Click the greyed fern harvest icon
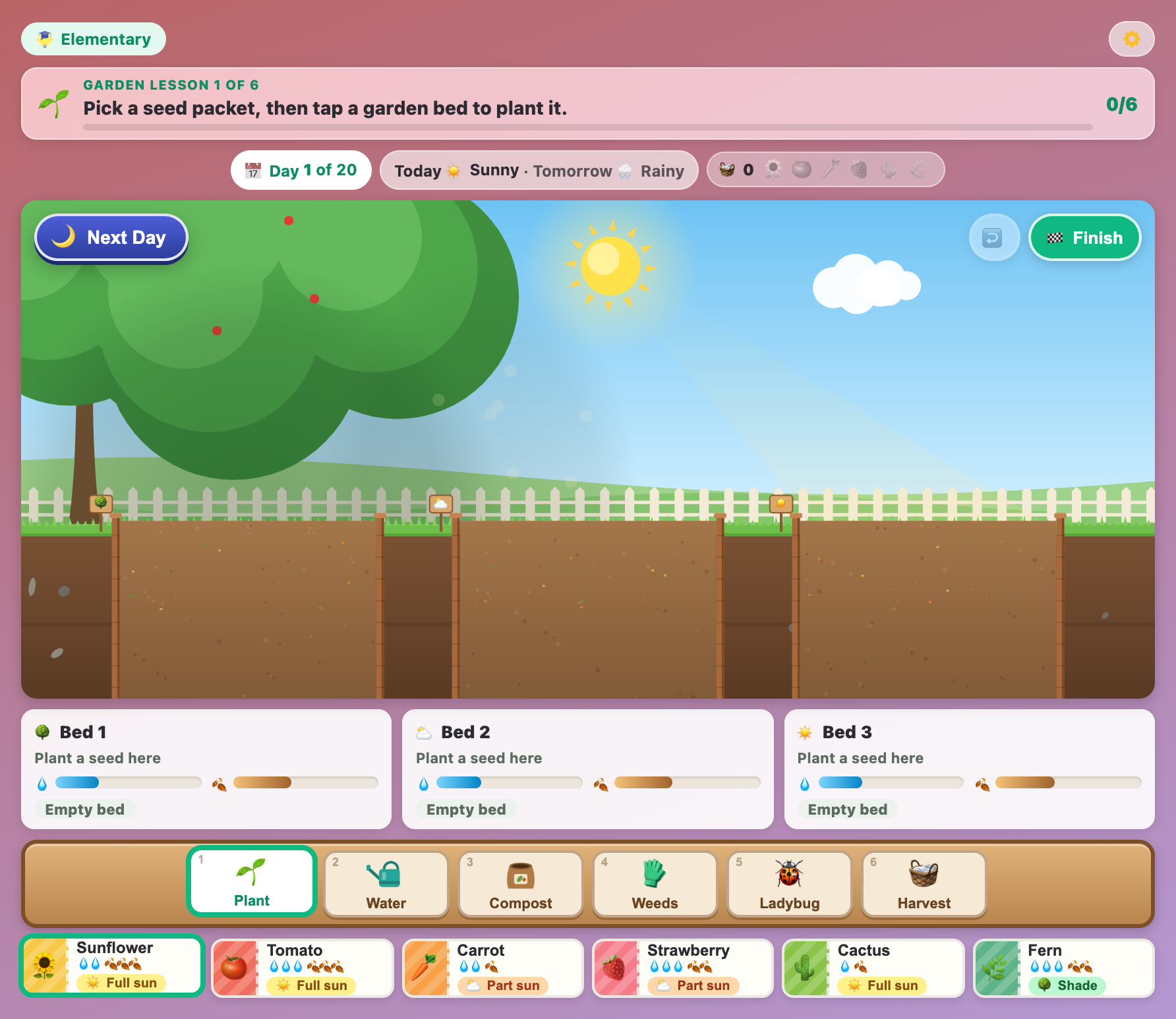The width and height of the screenshot is (1176, 1019). (917, 170)
